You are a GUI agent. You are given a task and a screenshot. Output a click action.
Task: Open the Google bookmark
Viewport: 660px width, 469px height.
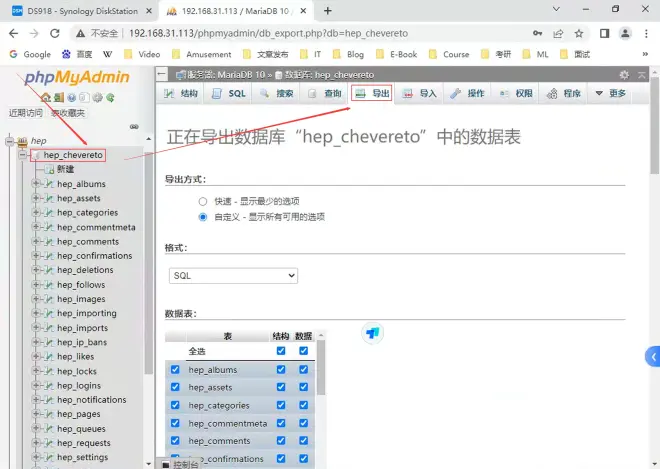point(30,54)
